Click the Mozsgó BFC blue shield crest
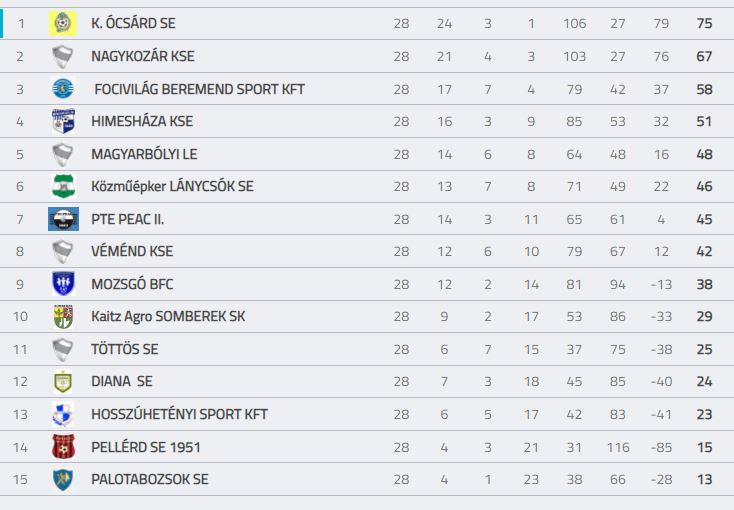Screen dimensions: 734x510 (x=63, y=284)
